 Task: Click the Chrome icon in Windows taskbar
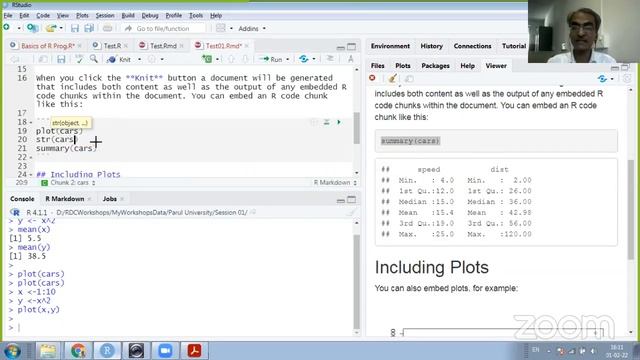78,351
